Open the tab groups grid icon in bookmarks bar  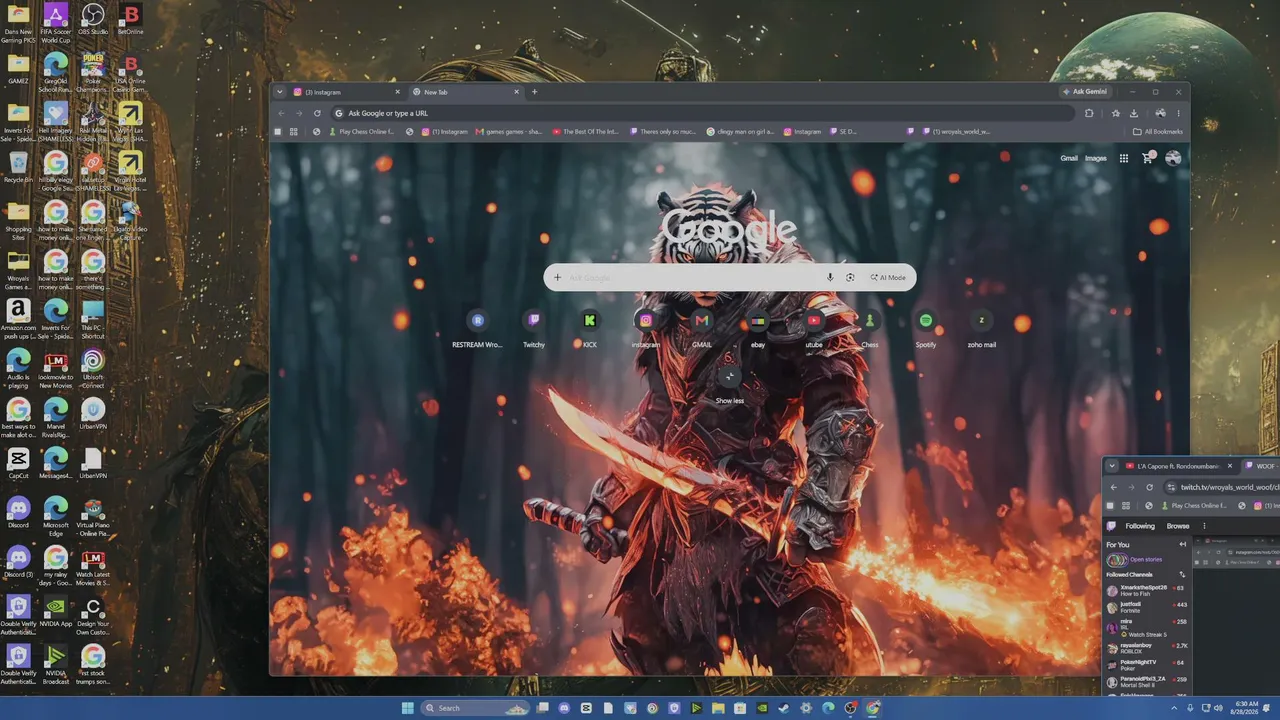coord(293,131)
